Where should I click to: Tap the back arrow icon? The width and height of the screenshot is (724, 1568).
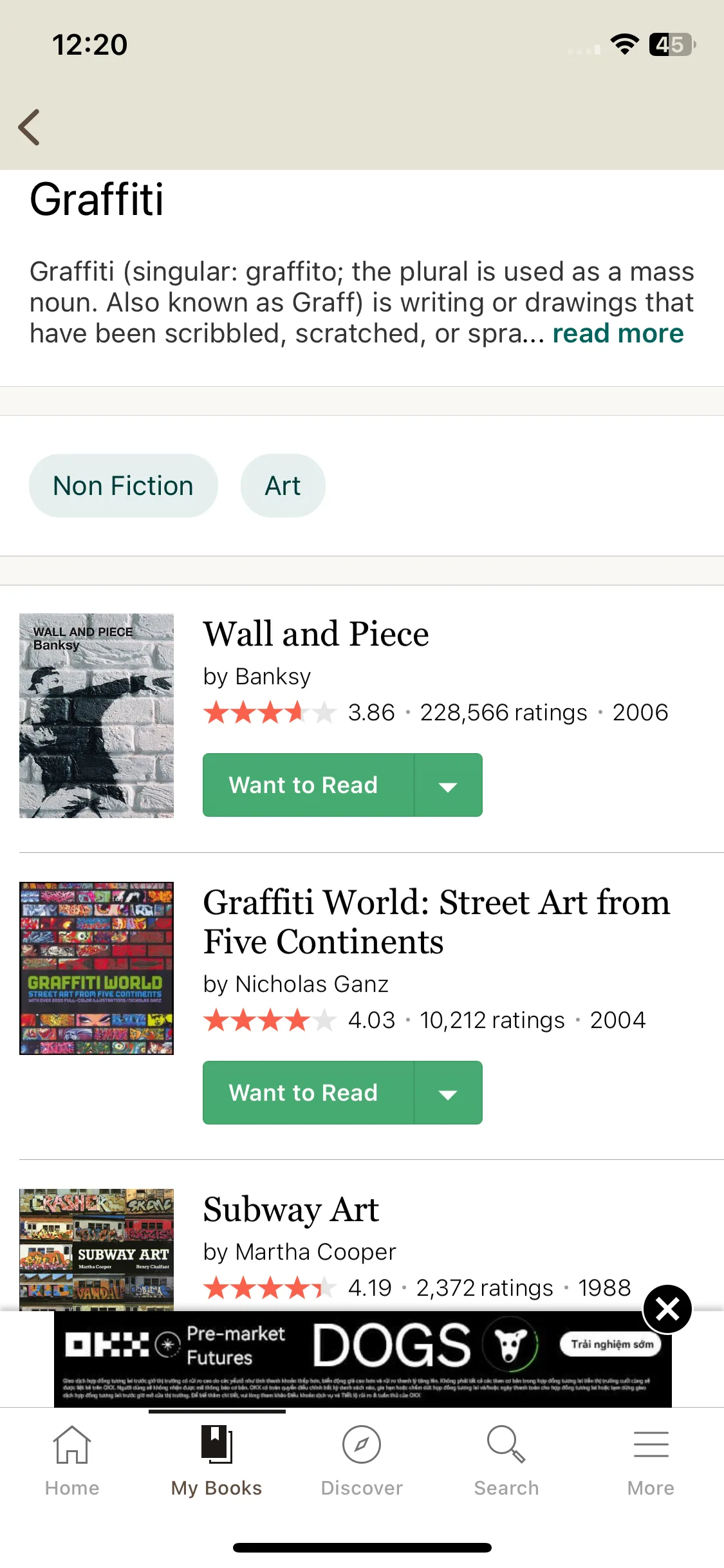tap(30, 127)
